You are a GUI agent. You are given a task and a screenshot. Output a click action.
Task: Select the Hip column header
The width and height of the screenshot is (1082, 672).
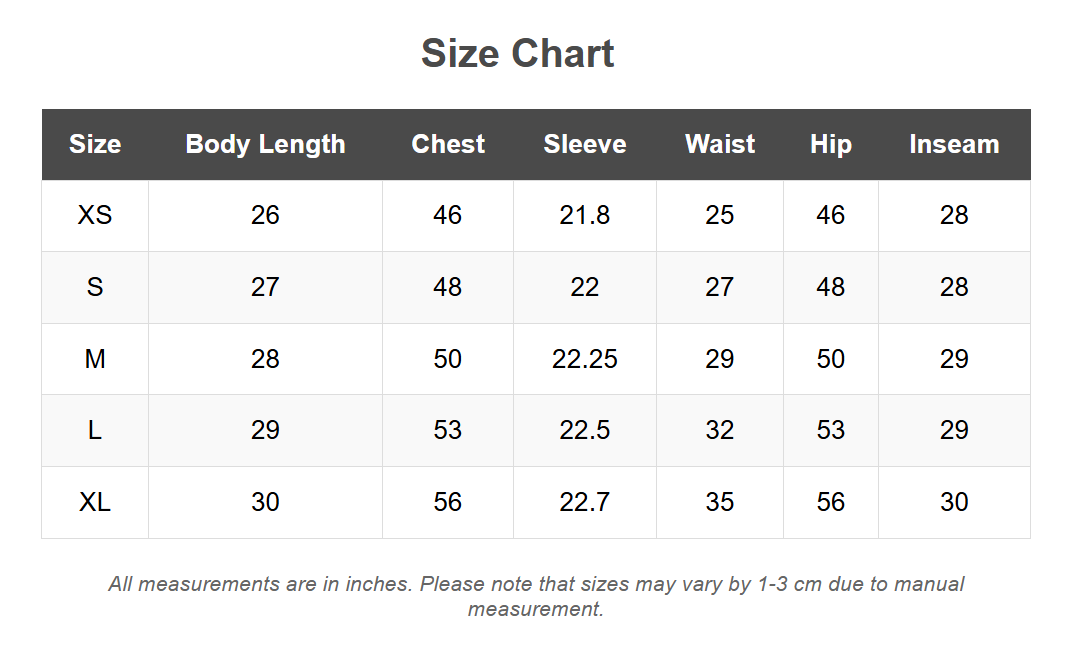(x=831, y=144)
